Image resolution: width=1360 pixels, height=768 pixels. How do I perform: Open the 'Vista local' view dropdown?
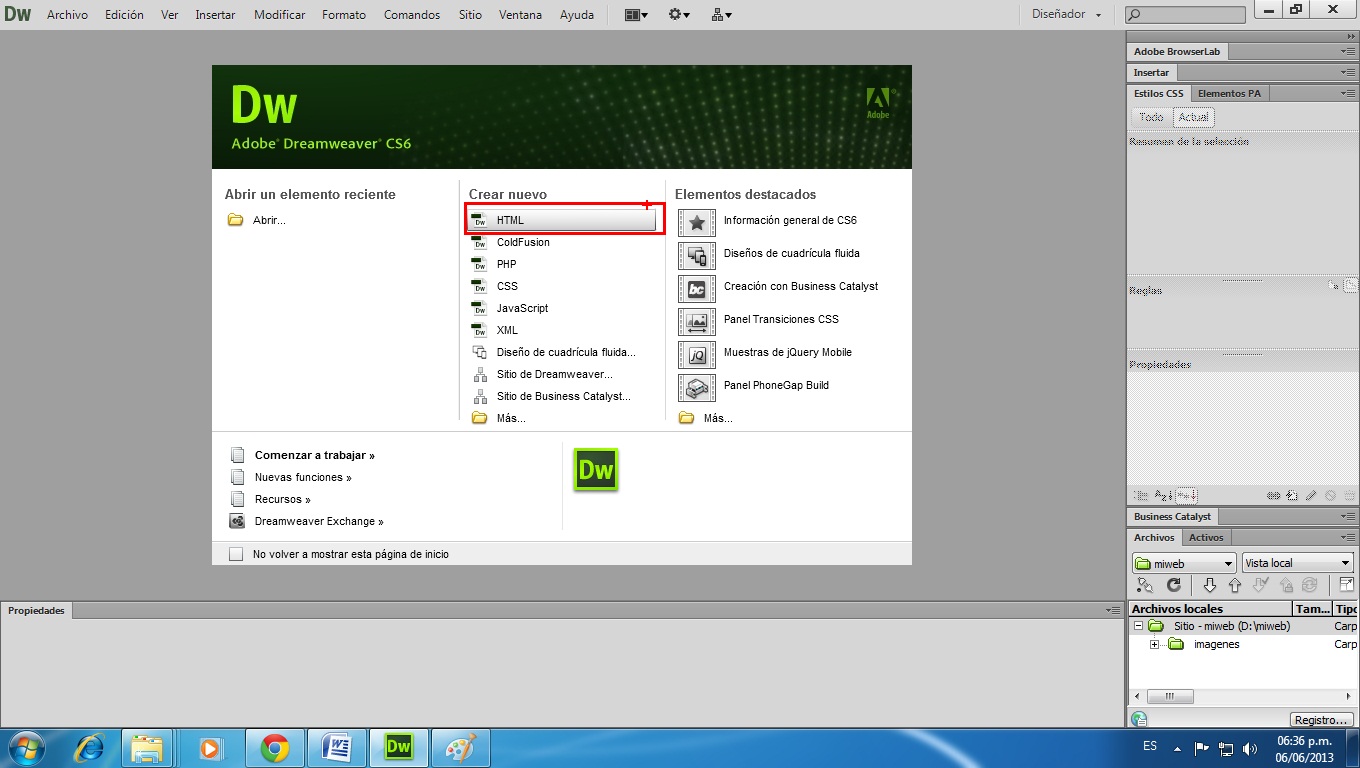(x=1297, y=562)
